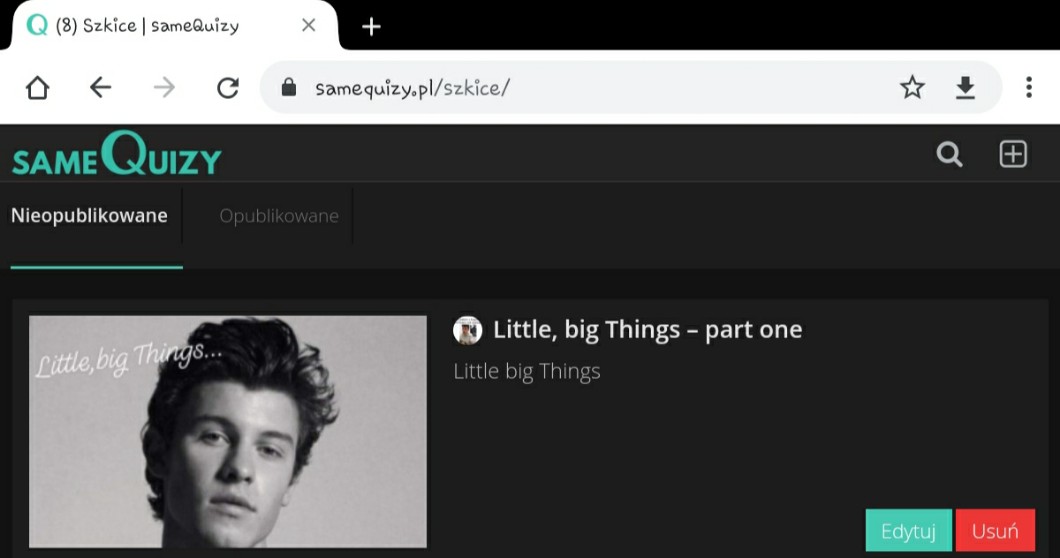Viewport: 1060px width, 558px height.
Task: Open a new browser tab
Action: click(x=371, y=26)
